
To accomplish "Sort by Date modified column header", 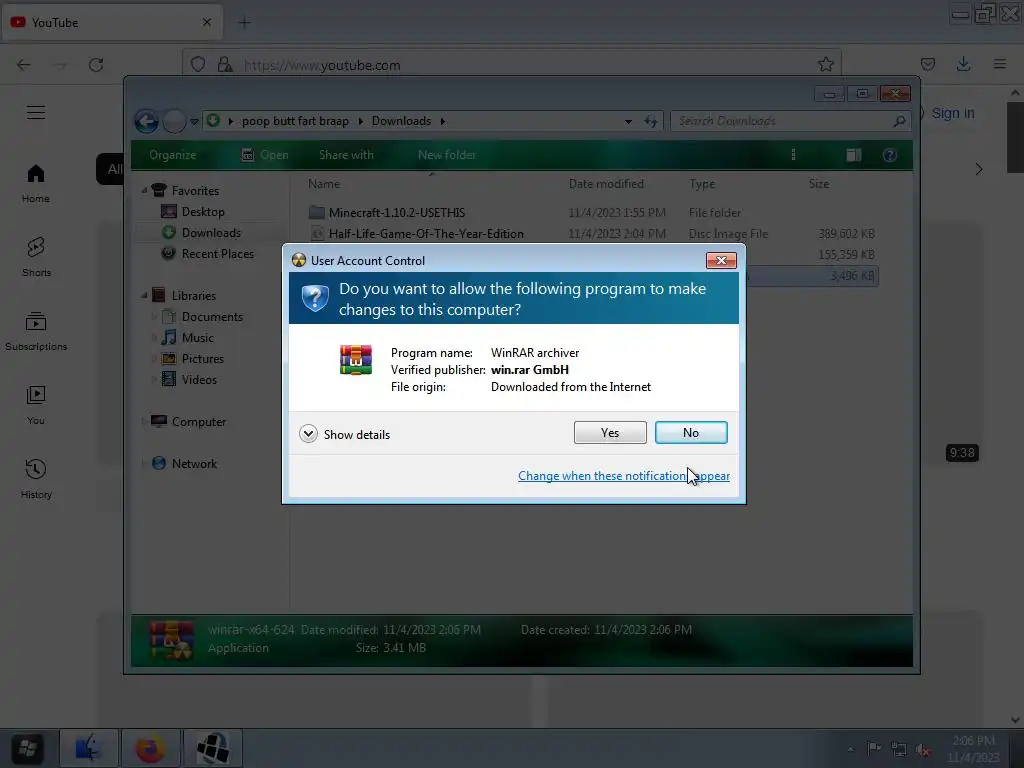I will click(x=606, y=184).
